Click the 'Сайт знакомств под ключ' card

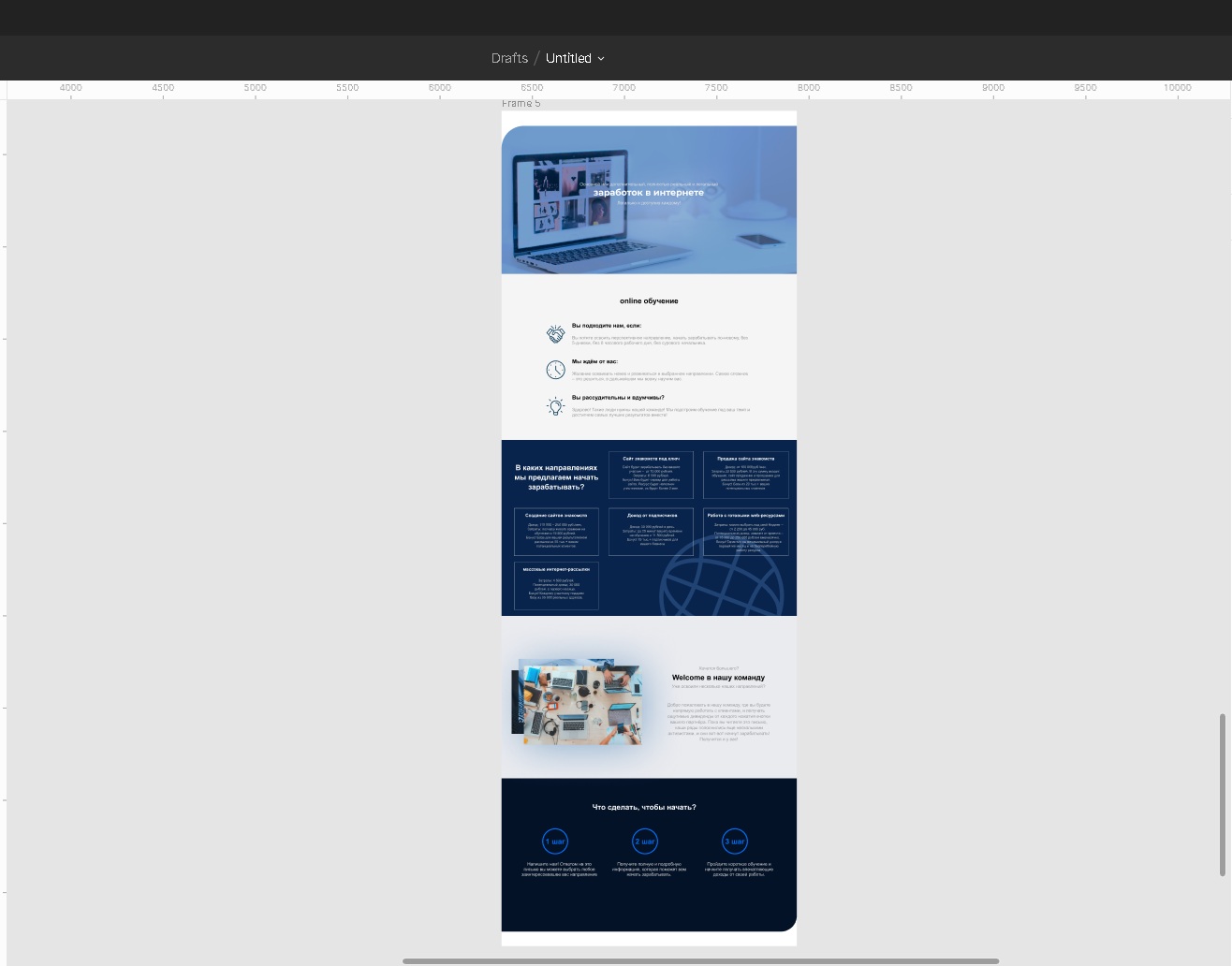point(651,475)
